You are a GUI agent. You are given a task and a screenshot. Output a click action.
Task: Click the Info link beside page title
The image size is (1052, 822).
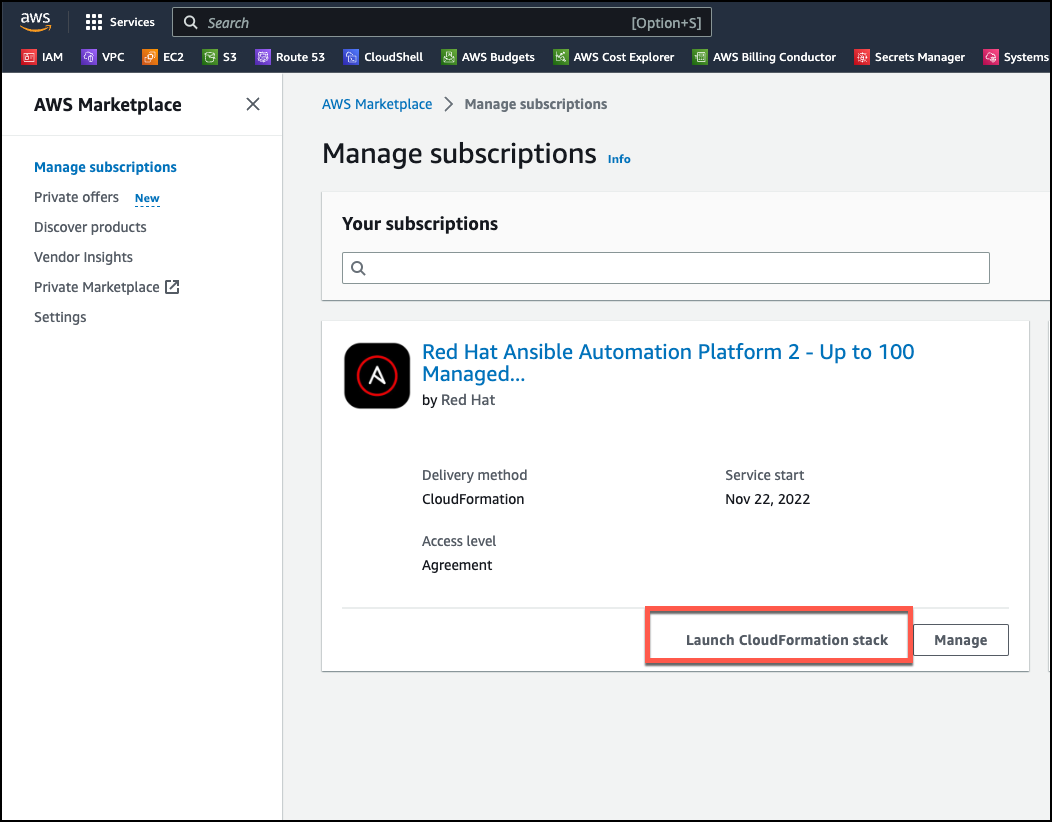point(619,159)
